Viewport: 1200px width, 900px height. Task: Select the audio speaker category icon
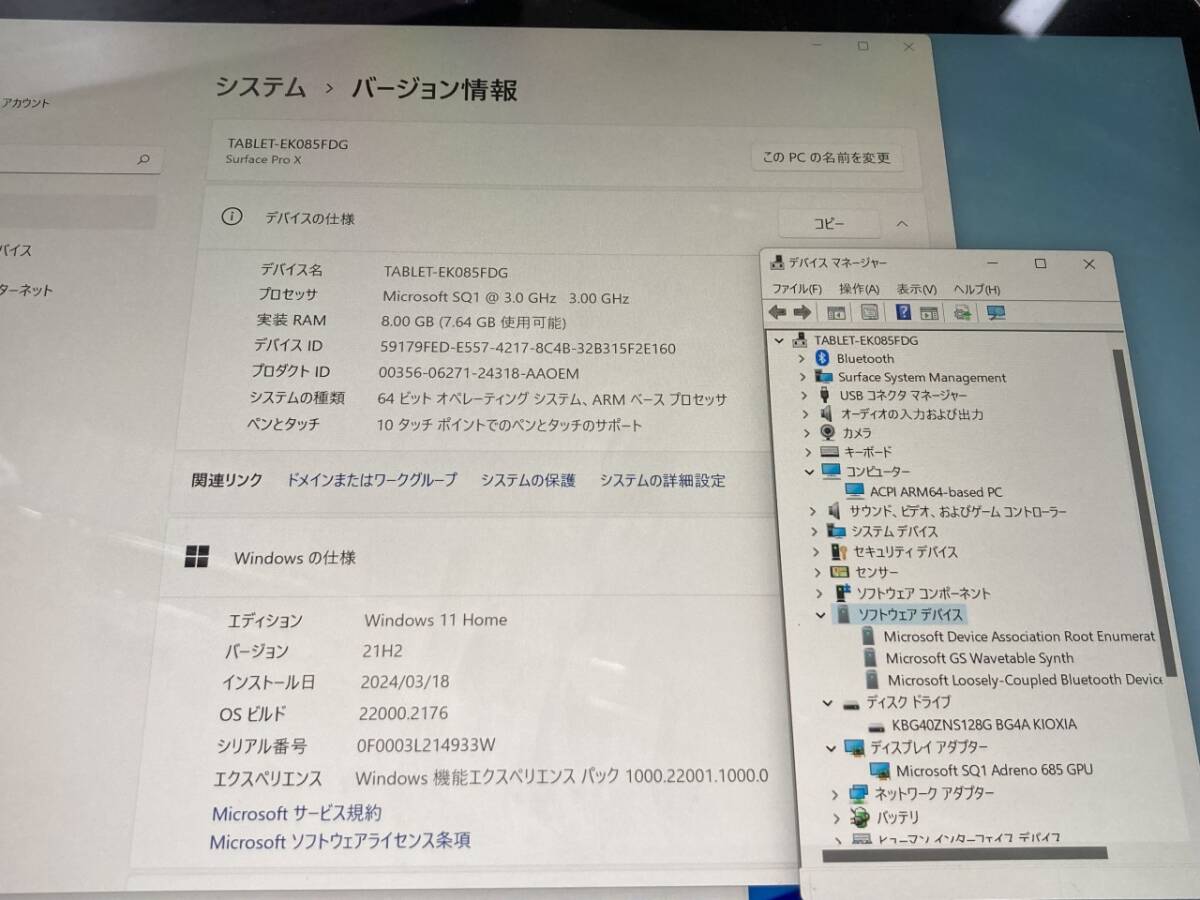(826, 414)
